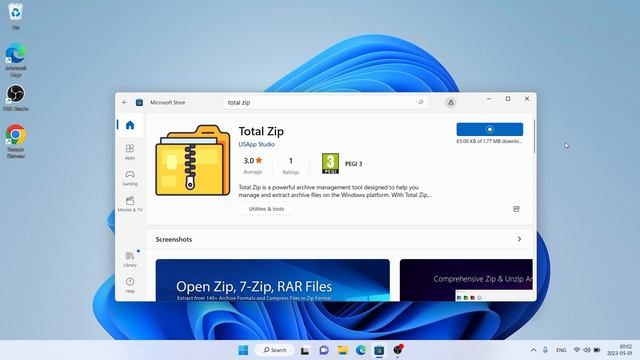Screen dimensions: 640x360
Task: Select the Recycle Bin desktop icon
Action: [16, 16]
